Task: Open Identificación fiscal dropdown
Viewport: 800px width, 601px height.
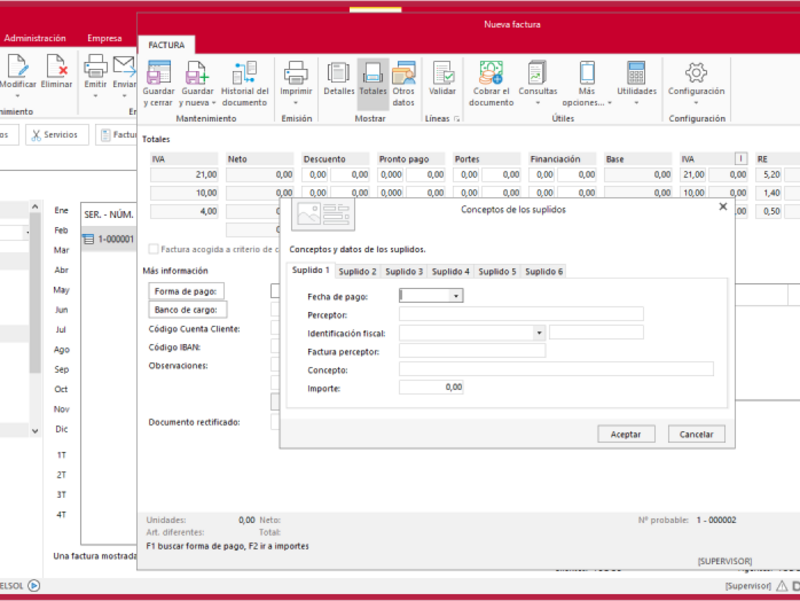Action: pyautogui.click(x=539, y=333)
